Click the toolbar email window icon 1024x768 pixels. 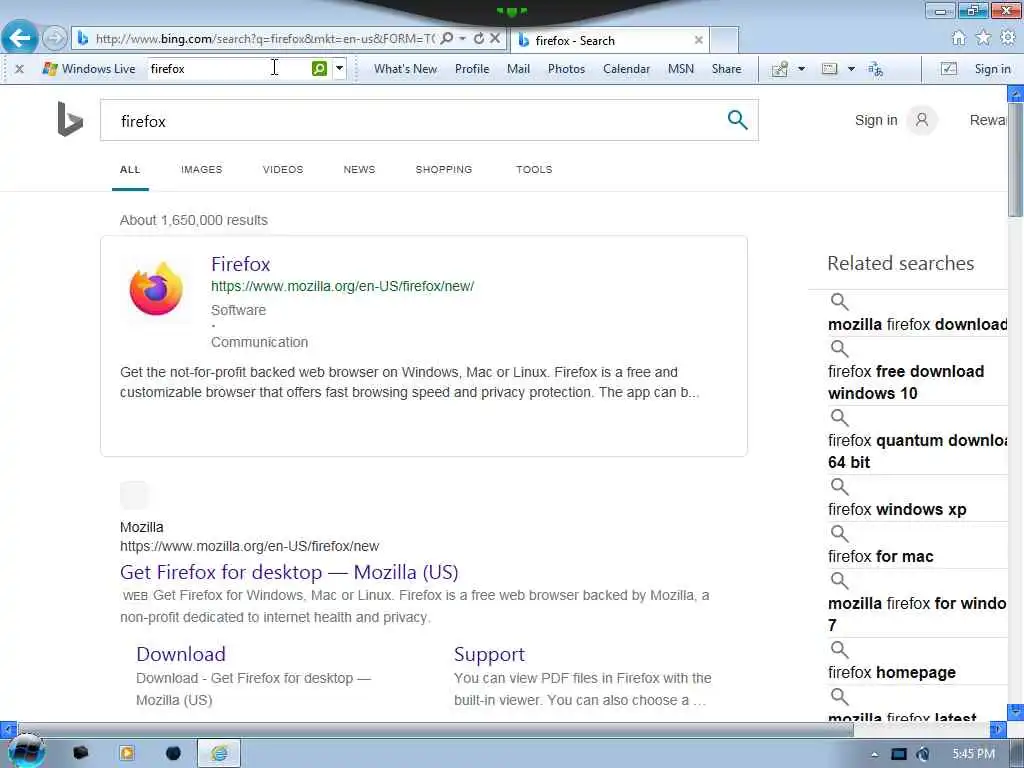829,69
